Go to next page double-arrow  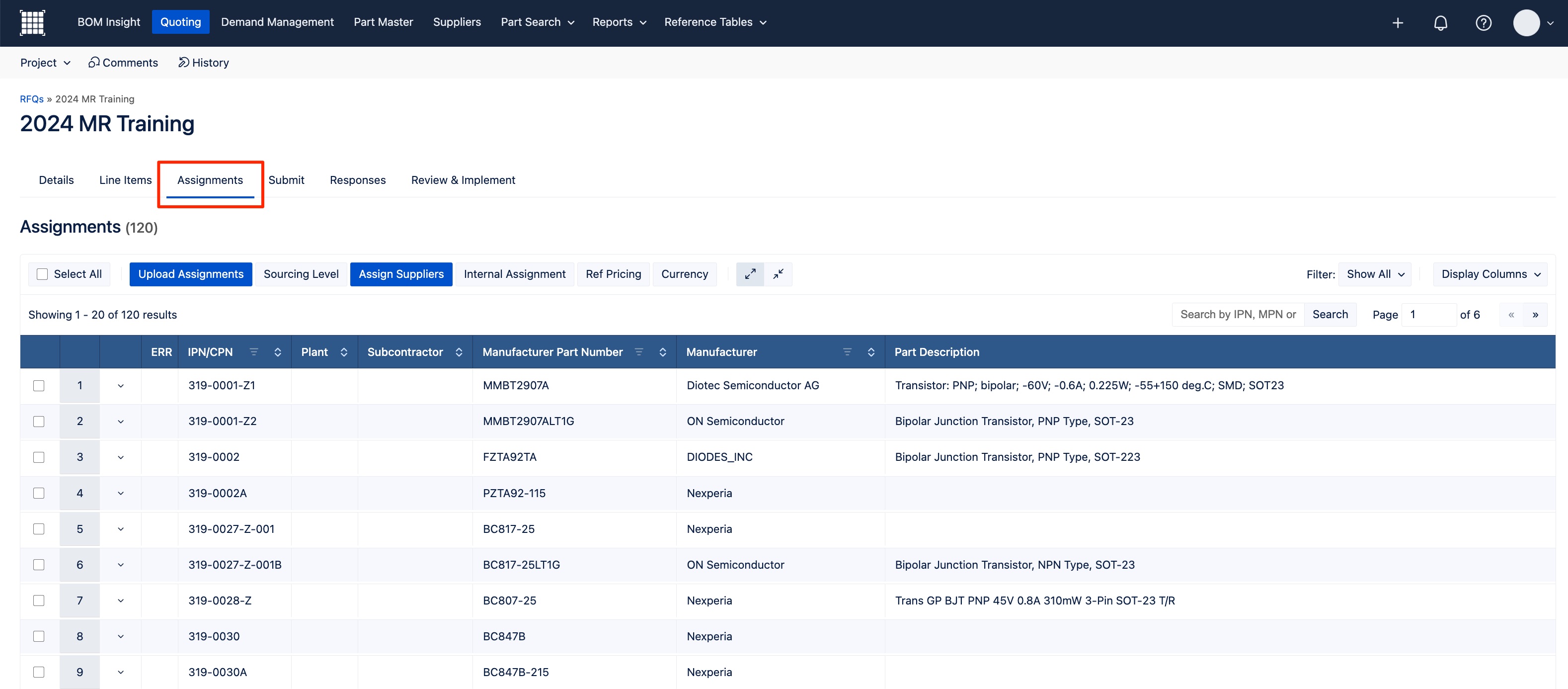(x=1535, y=315)
